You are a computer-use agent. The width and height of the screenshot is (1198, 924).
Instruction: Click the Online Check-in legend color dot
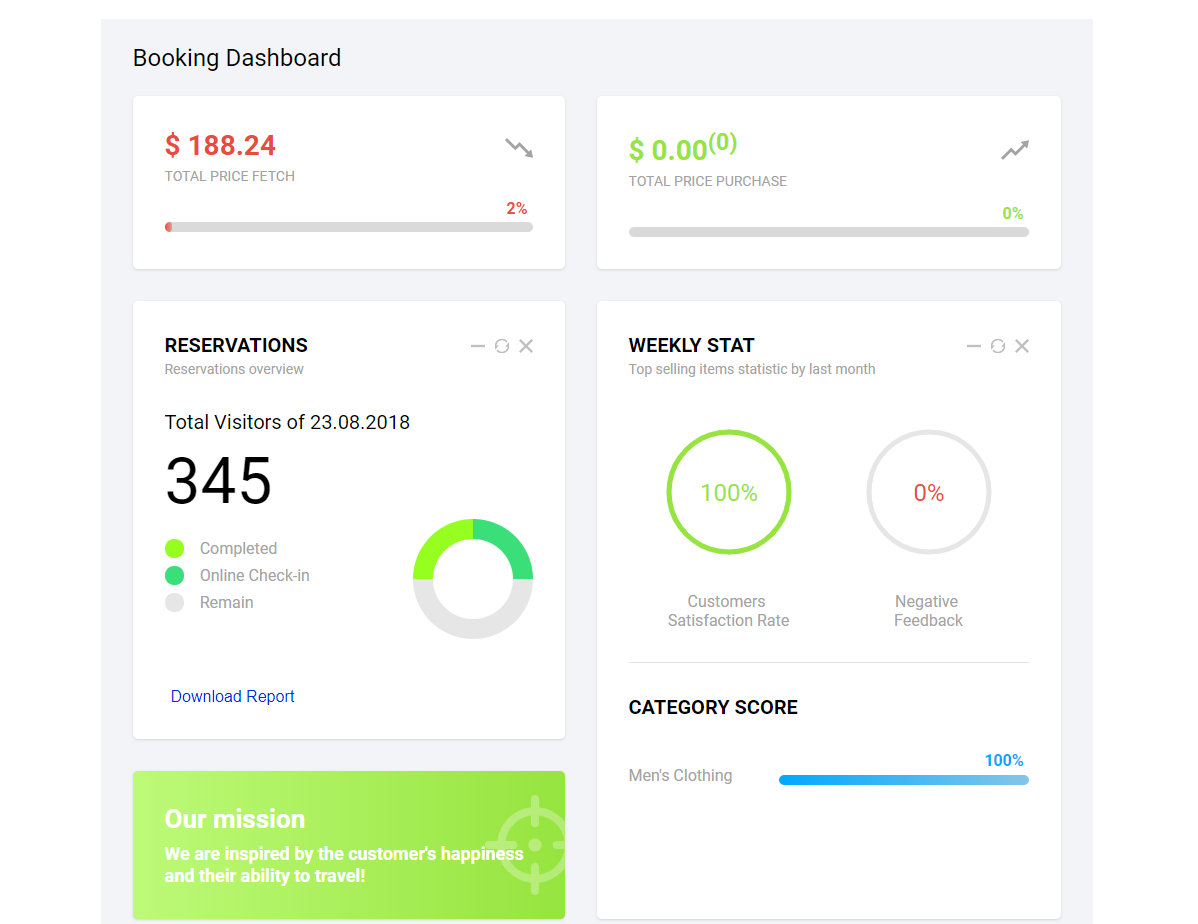[x=174, y=575]
